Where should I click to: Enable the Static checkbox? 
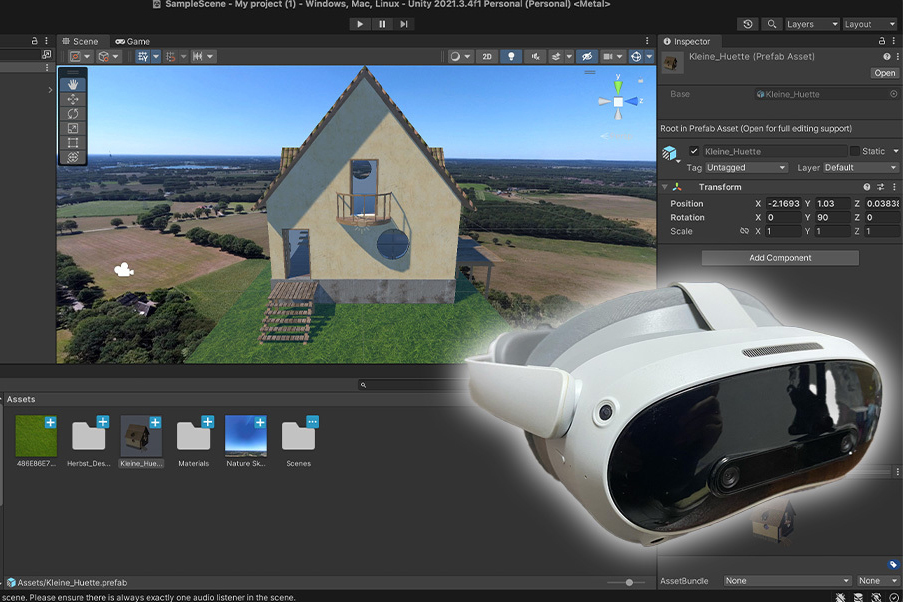[x=854, y=151]
